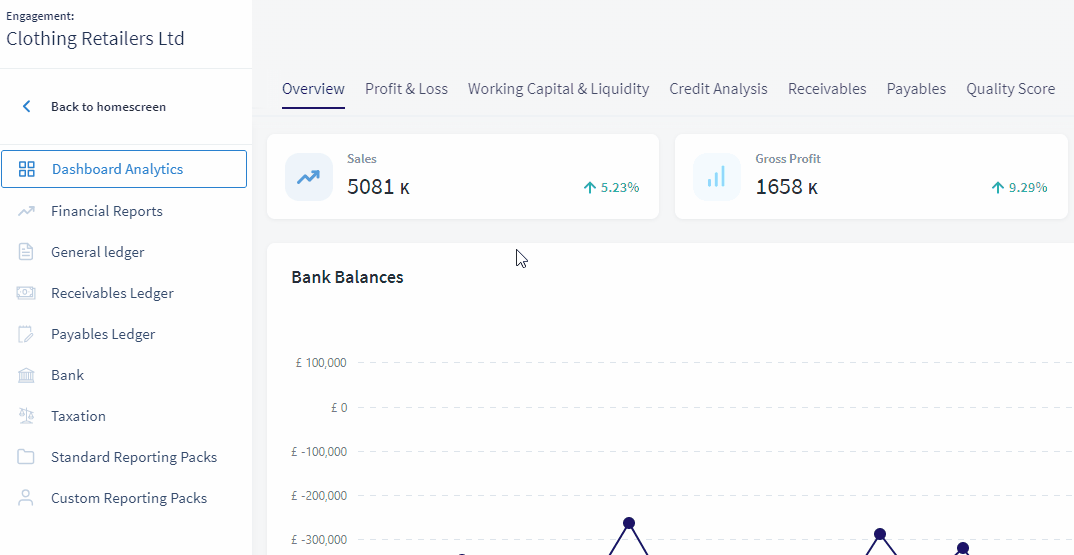1074x555 pixels.
Task: Click the Bank Balances chart title
Action: point(347,277)
